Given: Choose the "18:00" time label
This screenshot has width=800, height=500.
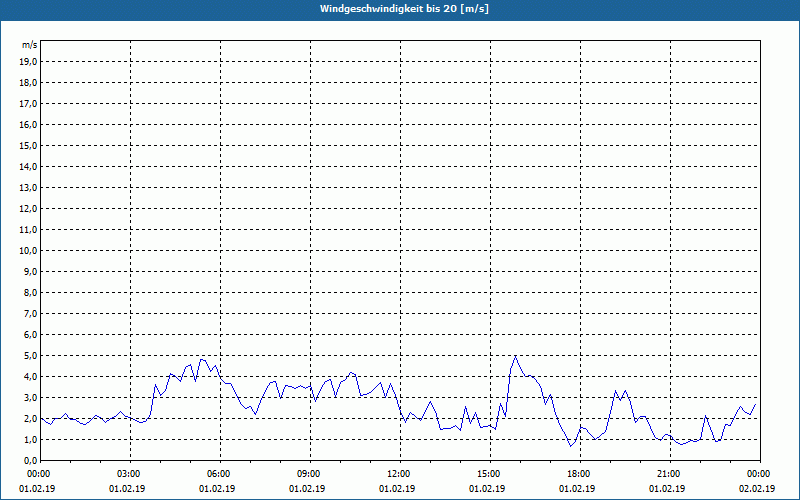Looking at the screenshot, I should (580, 474).
